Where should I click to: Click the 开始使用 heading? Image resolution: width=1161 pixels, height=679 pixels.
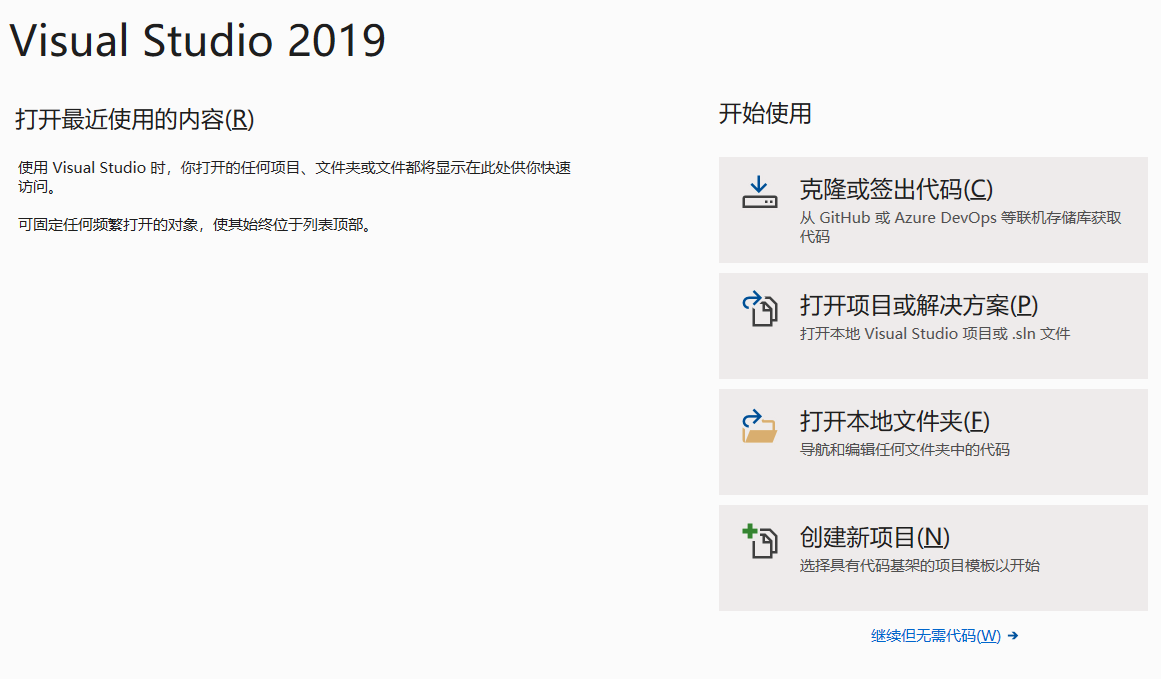click(765, 114)
